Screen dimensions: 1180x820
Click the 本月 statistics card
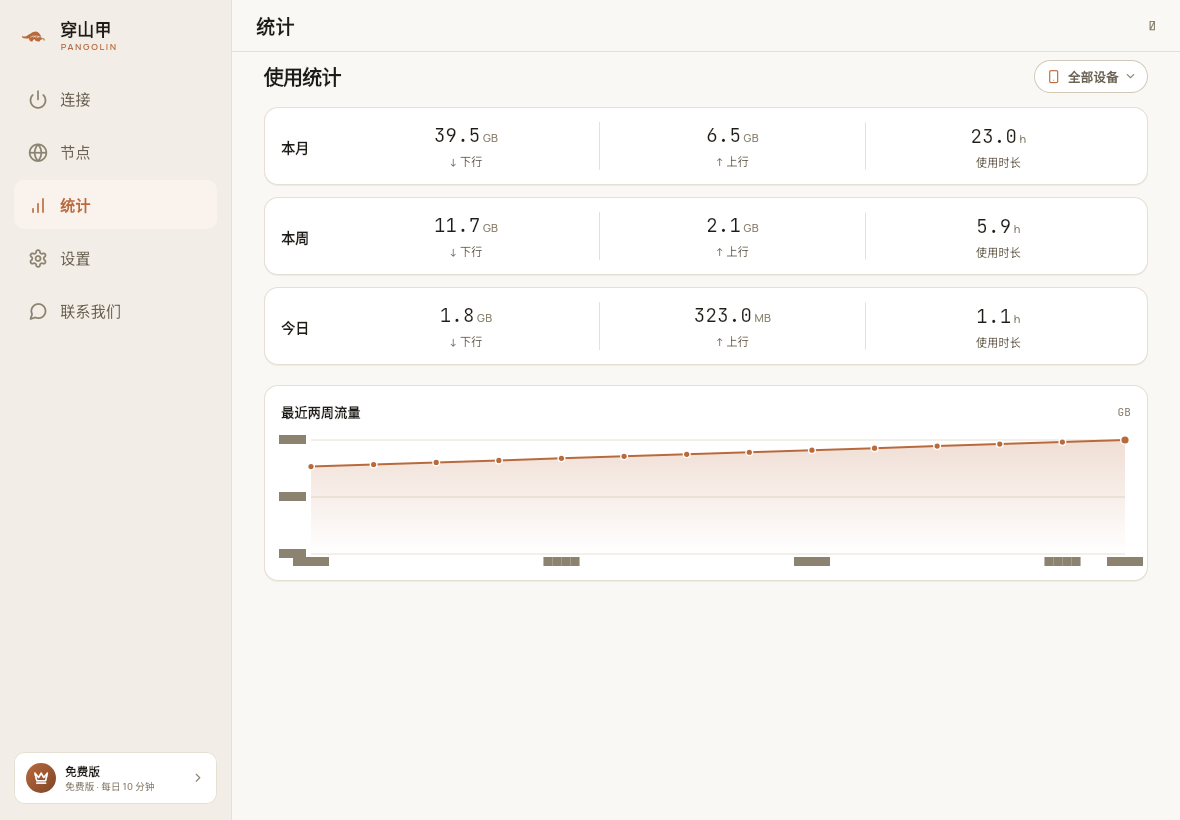click(706, 146)
